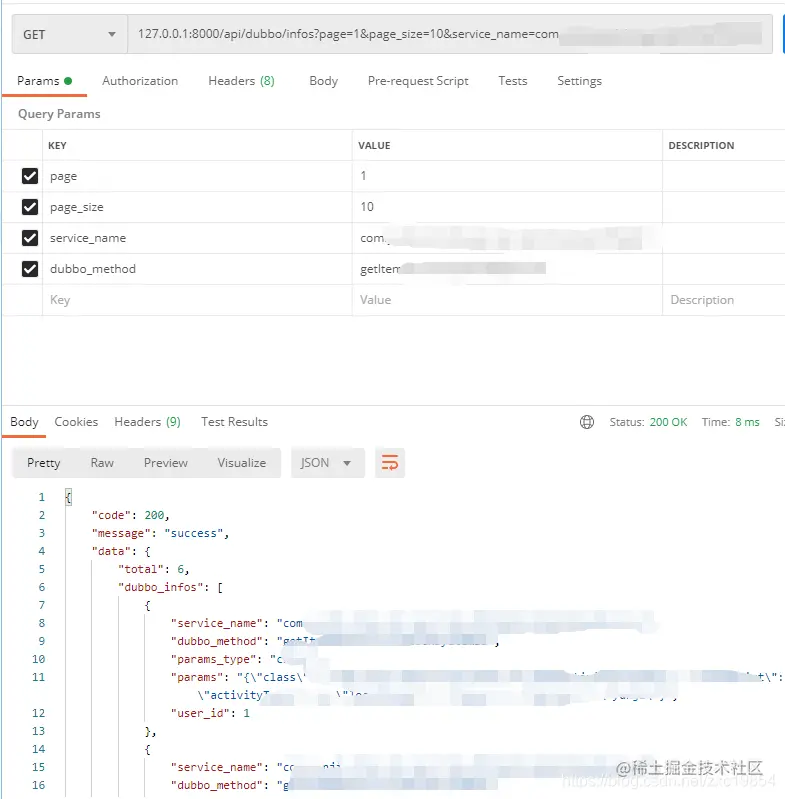
Task: Click the page_size value cell showing 10
Action: coord(507,207)
